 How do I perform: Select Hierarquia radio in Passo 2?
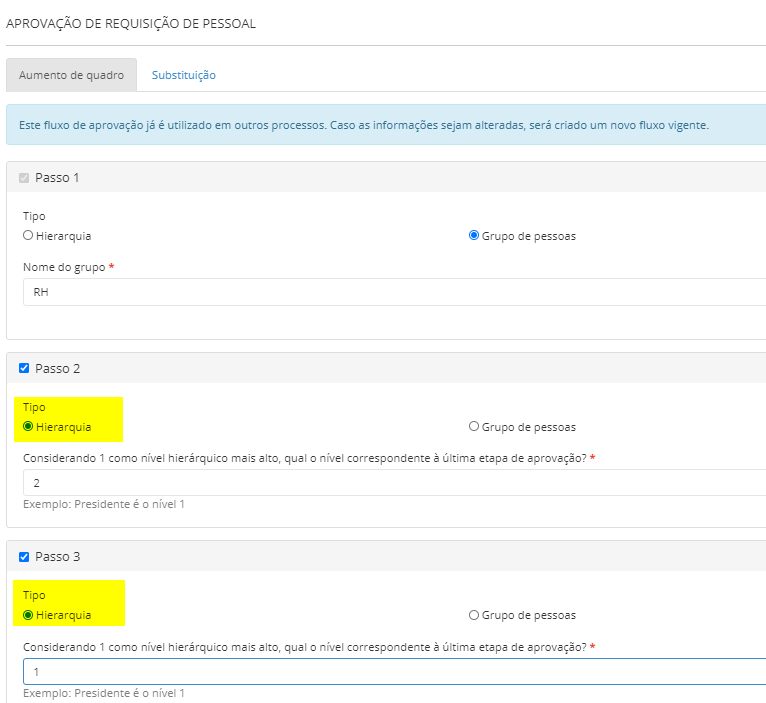coord(28,427)
